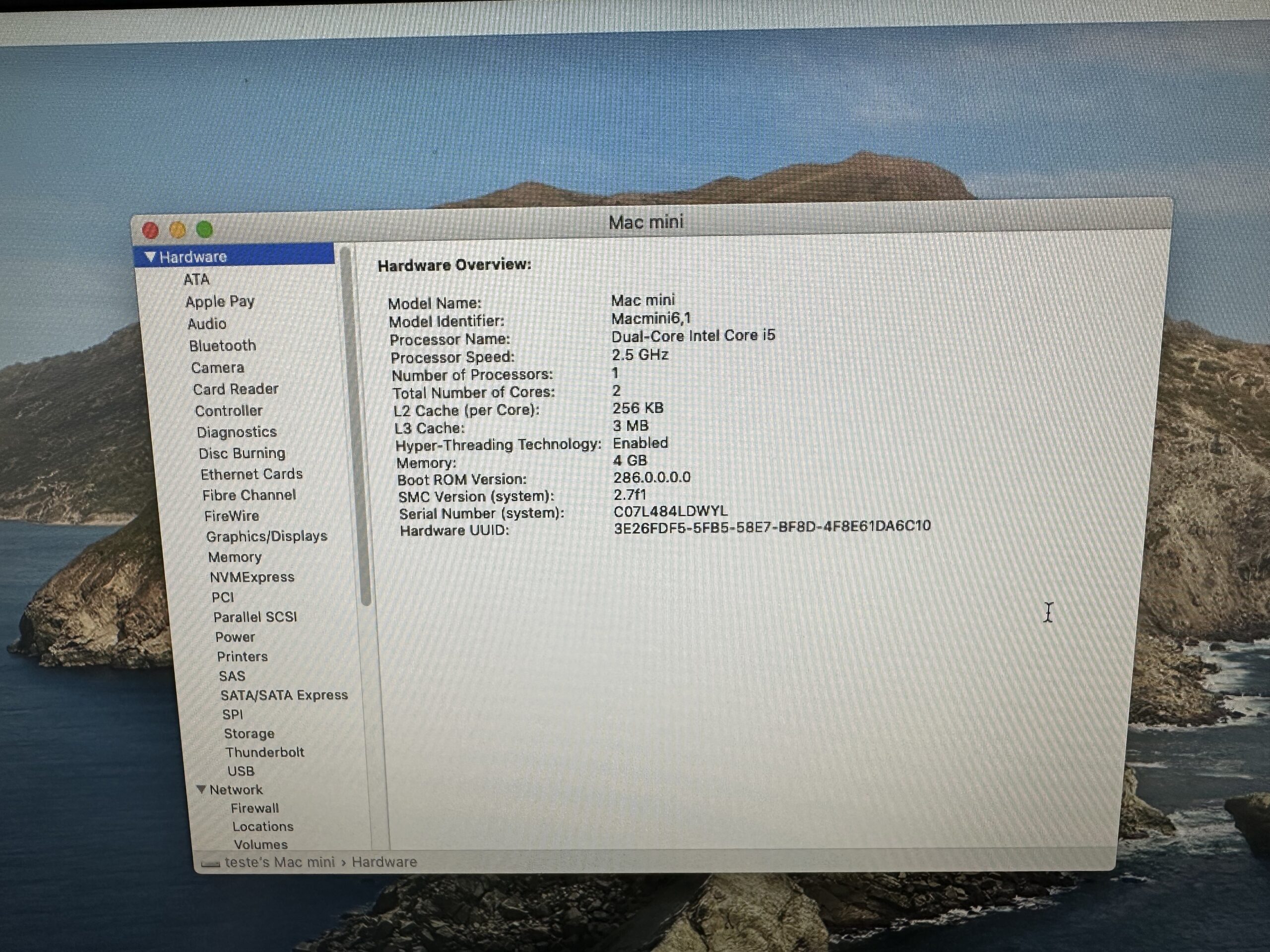Image resolution: width=1270 pixels, height=952 pixels.
Task: Open the Audio section
Action: [207, 324]
